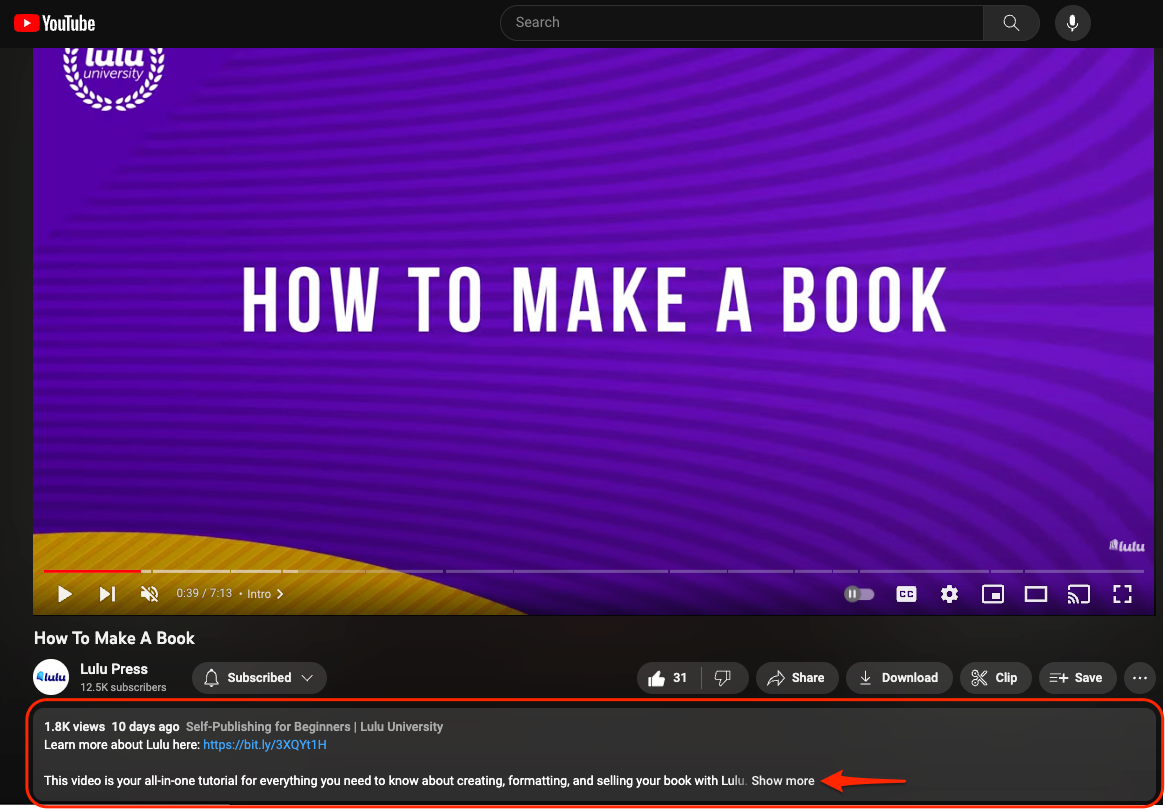The width and height of the screenshot is (1165, 809).
Task: Toggle autoplay off
Action: pyautogui.click(x=858, y=593)
